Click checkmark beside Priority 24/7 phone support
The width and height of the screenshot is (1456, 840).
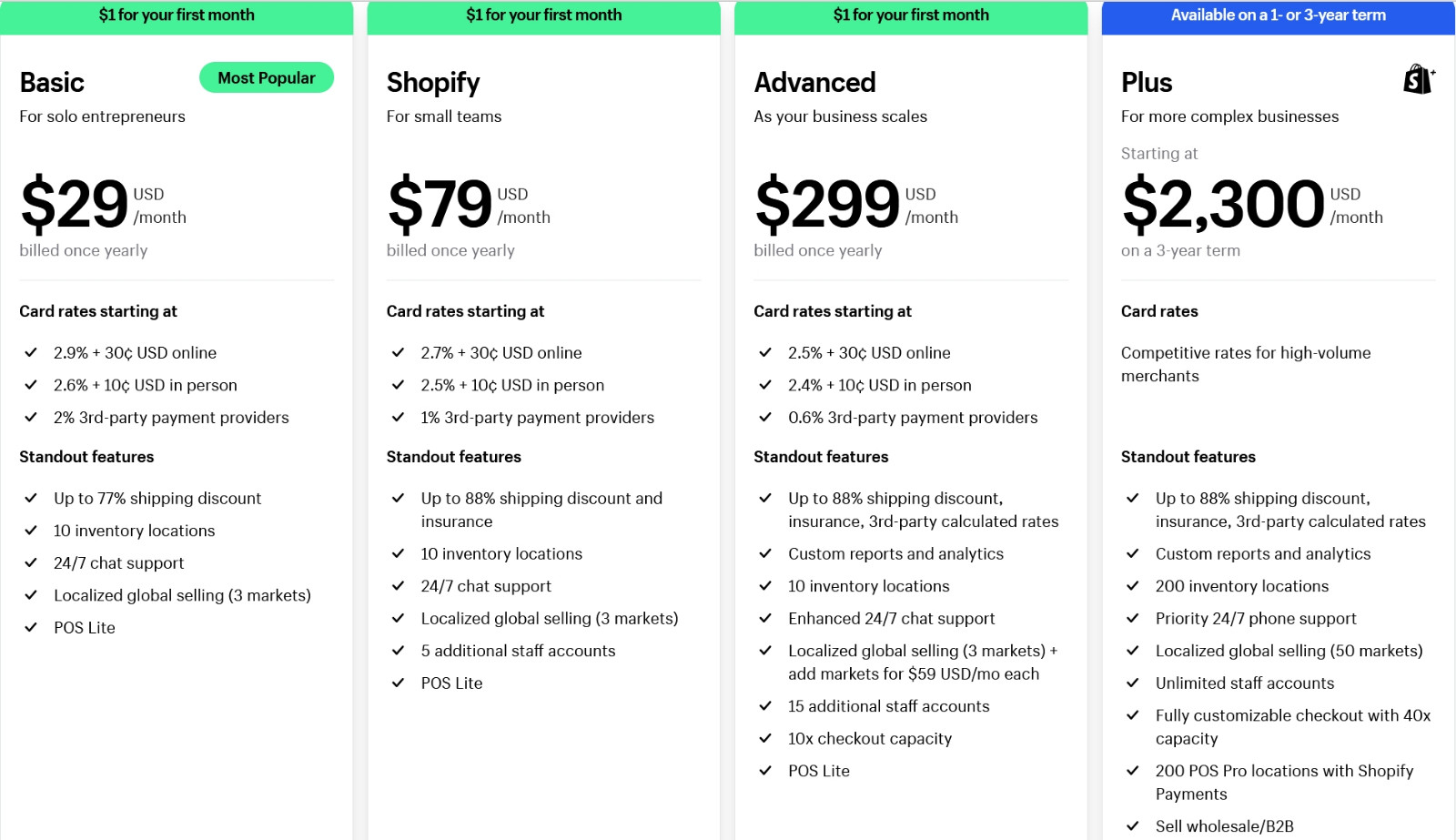(x=1133, y=618)
